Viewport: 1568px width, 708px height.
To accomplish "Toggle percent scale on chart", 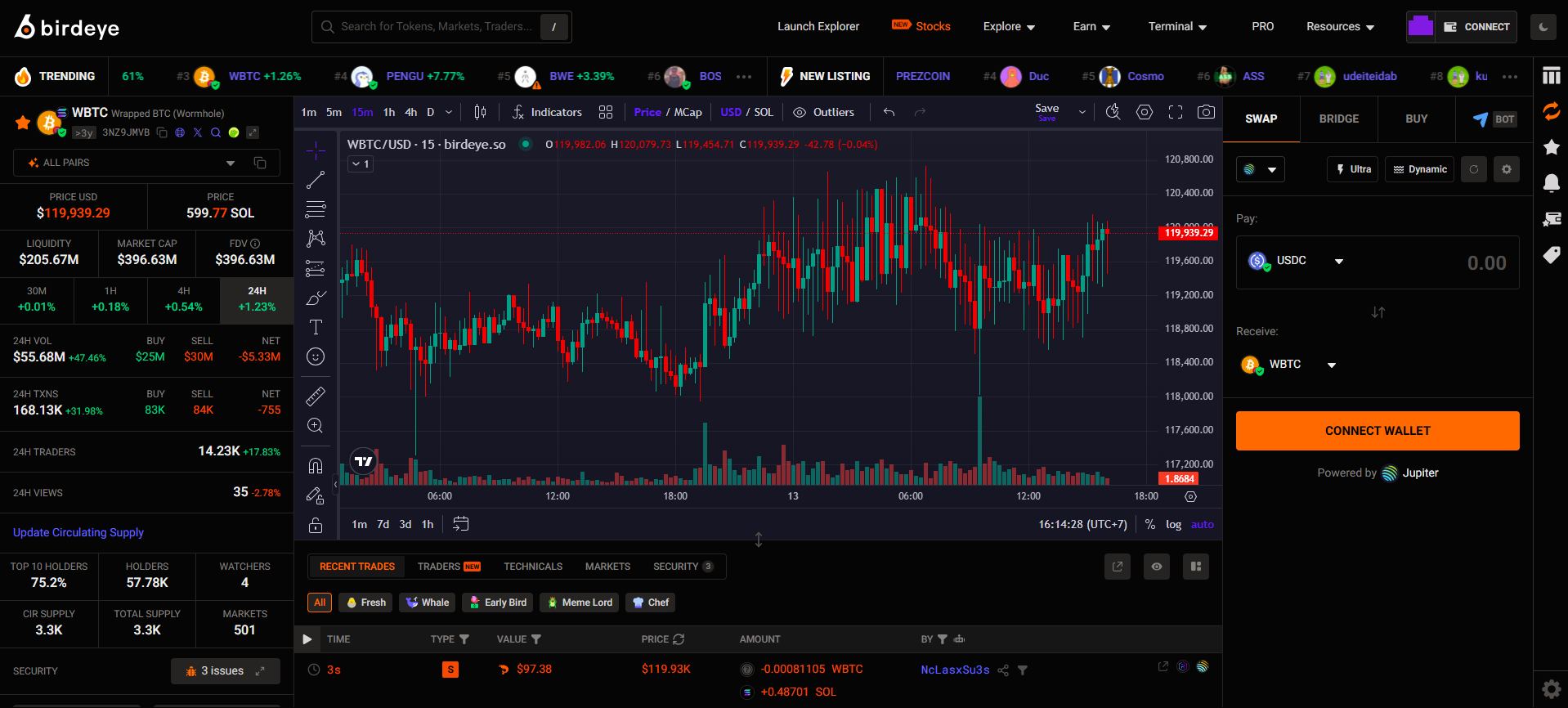I will pos(1150,525).
